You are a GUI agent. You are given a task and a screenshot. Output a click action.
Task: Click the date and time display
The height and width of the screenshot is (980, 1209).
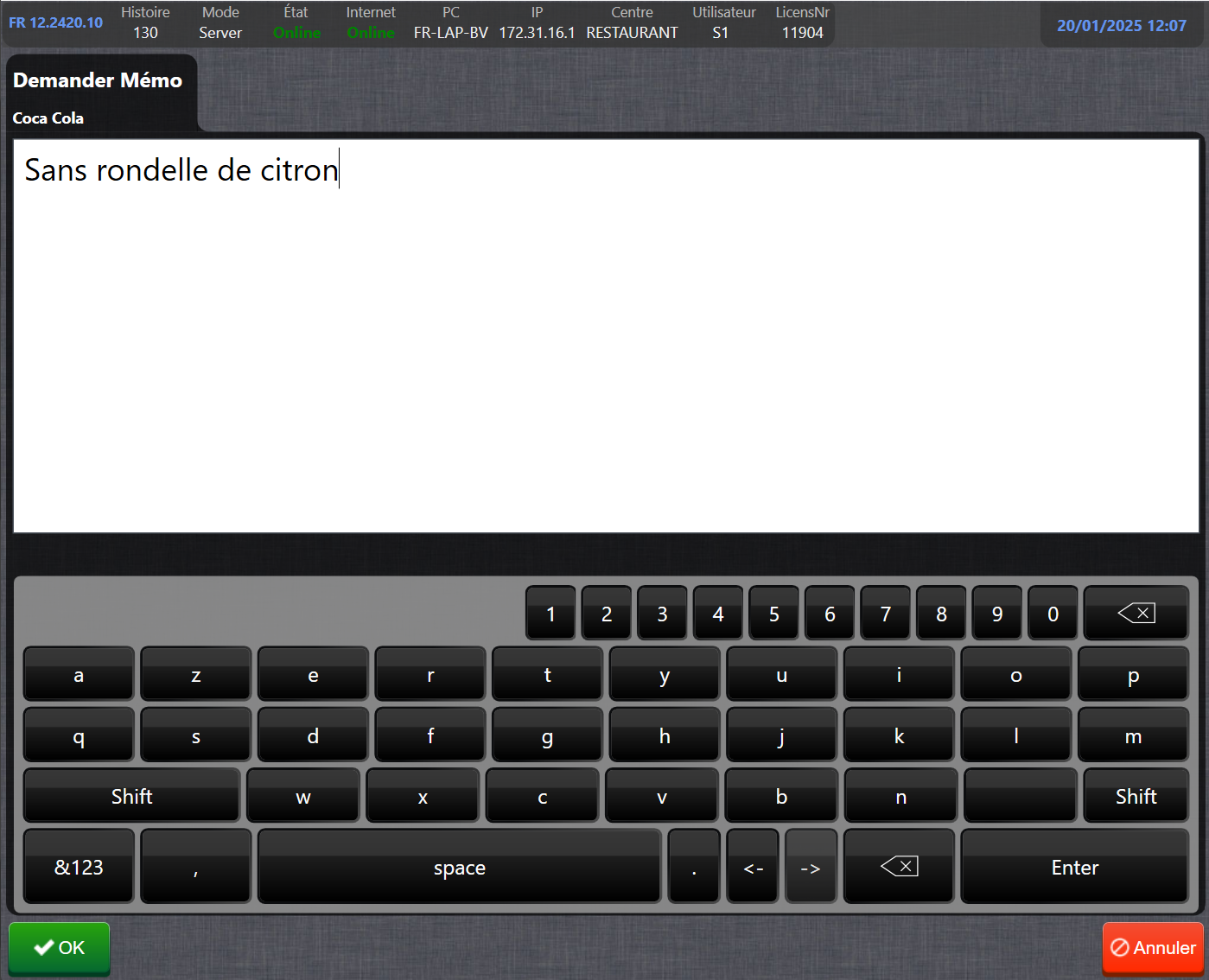[1121, 26]
